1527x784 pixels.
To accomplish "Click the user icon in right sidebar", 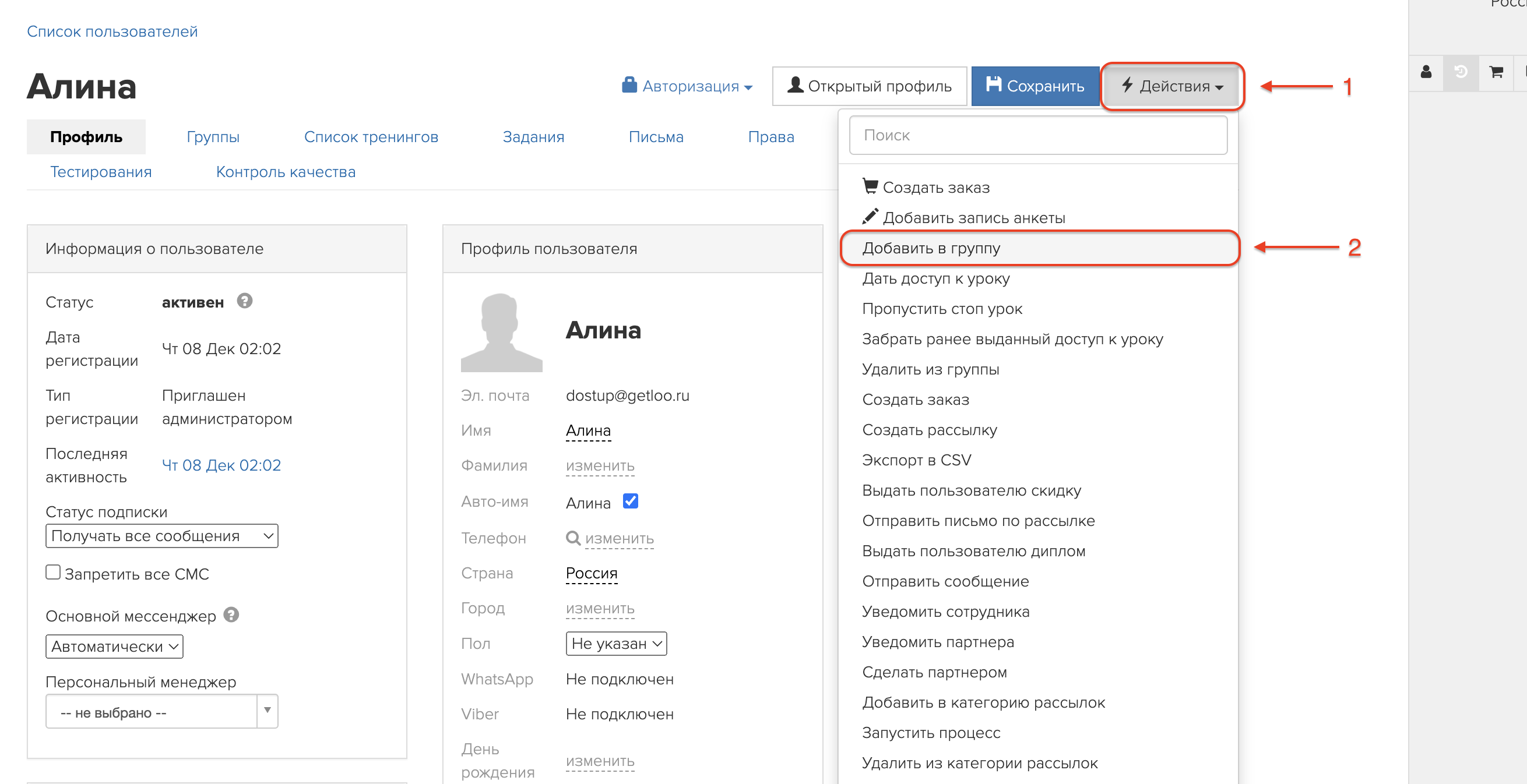I will click(1426, 72).
